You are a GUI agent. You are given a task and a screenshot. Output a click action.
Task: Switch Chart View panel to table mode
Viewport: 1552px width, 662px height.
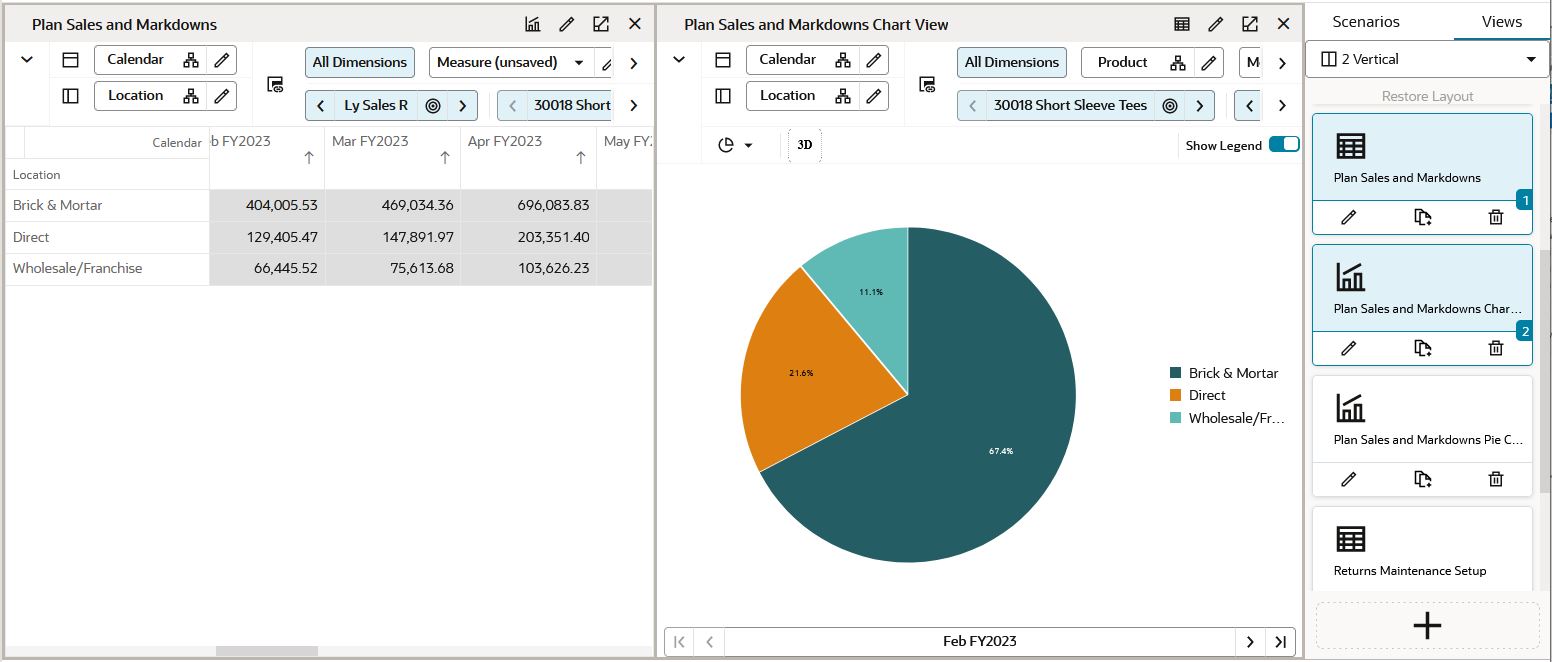[1182, 24]
